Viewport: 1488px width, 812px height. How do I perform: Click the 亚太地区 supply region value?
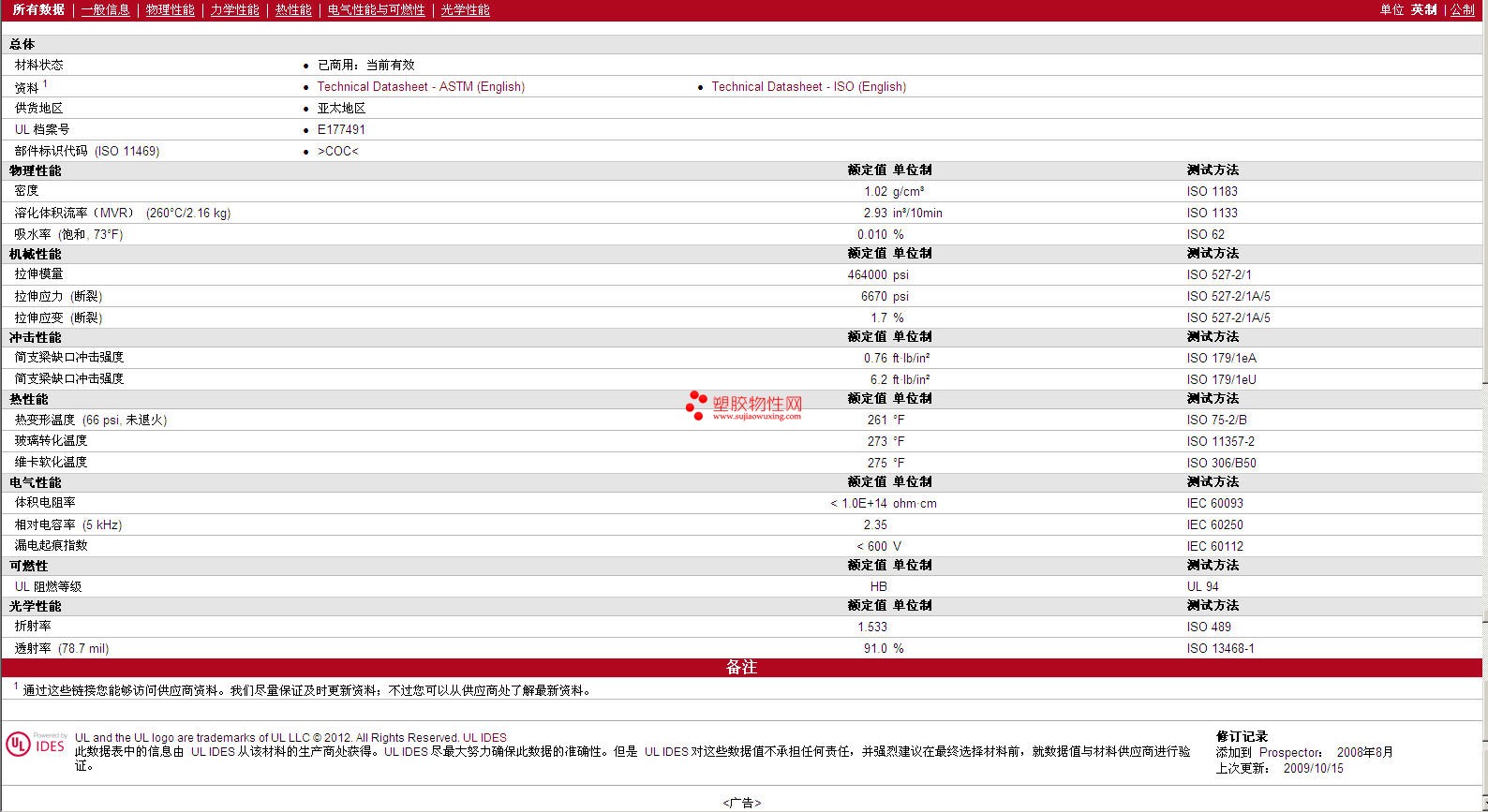click(341, 108)
